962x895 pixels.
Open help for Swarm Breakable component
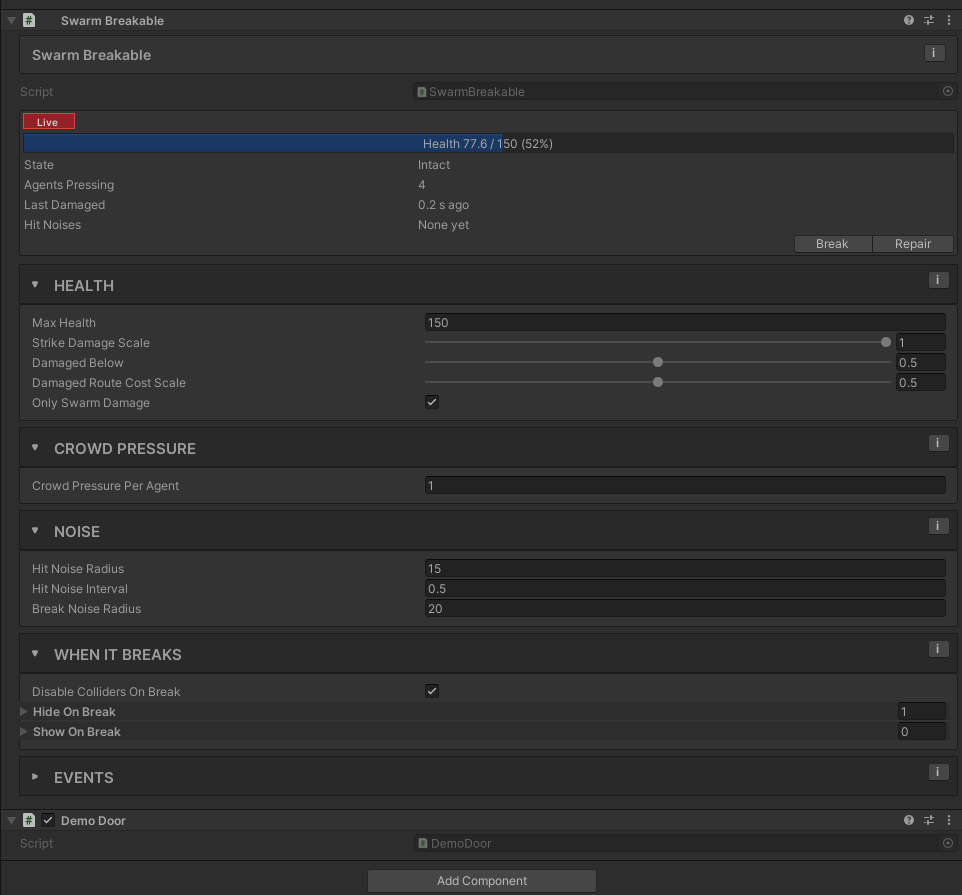tap(909, 20)
